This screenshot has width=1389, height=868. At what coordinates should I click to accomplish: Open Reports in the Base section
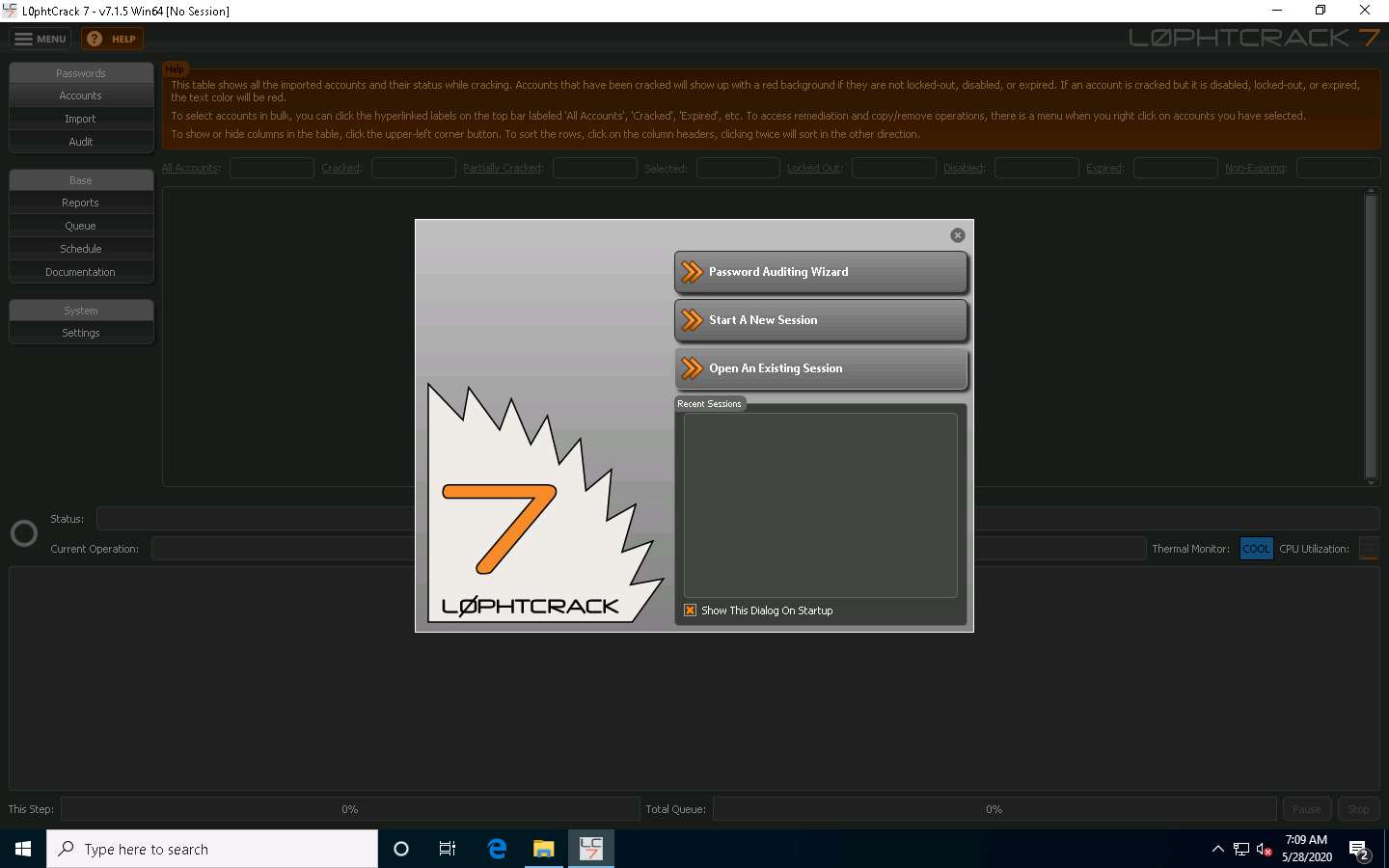tap(81, 203)
